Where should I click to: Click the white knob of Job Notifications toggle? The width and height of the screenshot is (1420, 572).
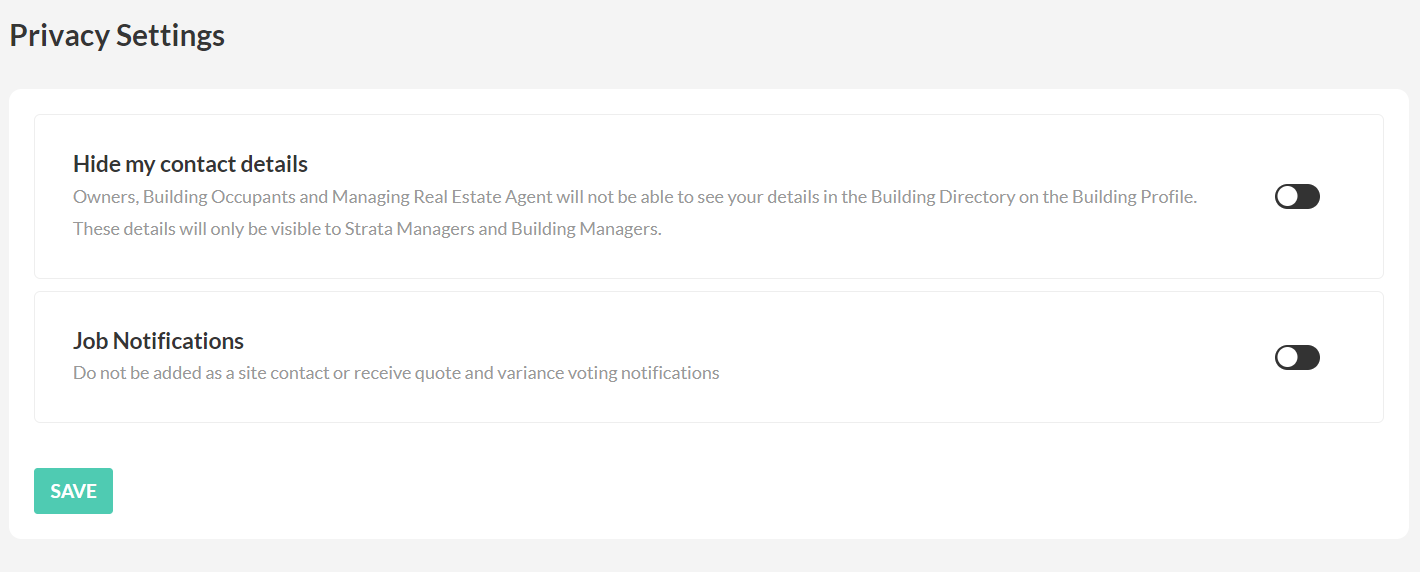click(1287, 357)
